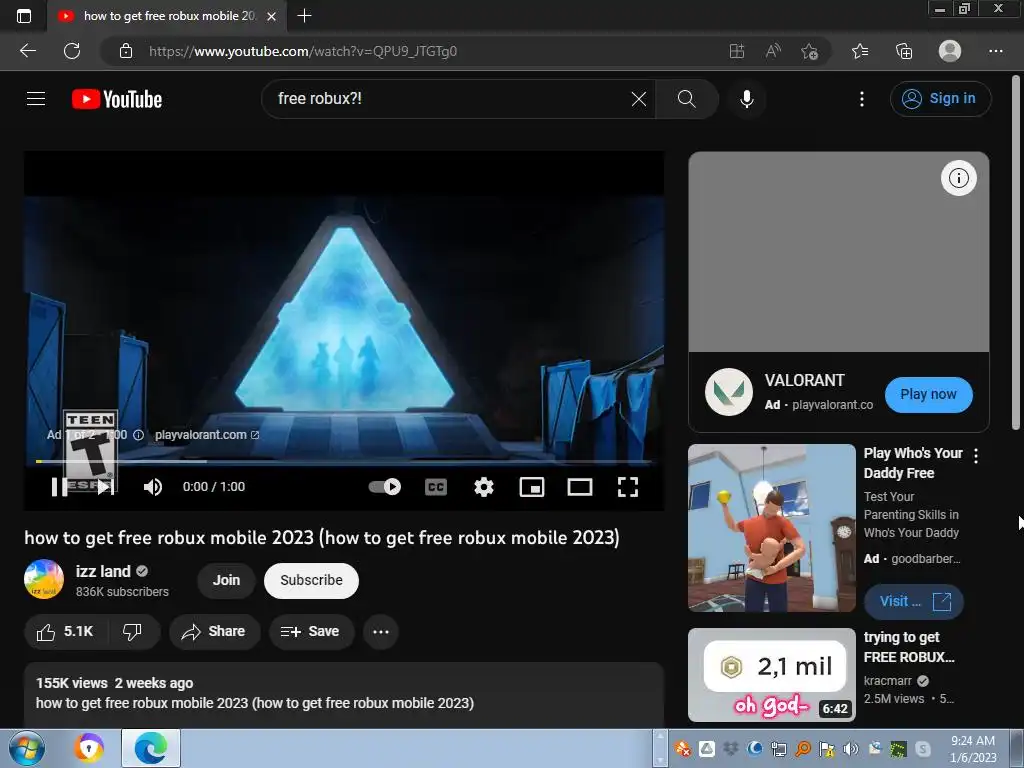Subscribe to izz land
This screenshot has width=1024, height=768.
pos(312,580)
